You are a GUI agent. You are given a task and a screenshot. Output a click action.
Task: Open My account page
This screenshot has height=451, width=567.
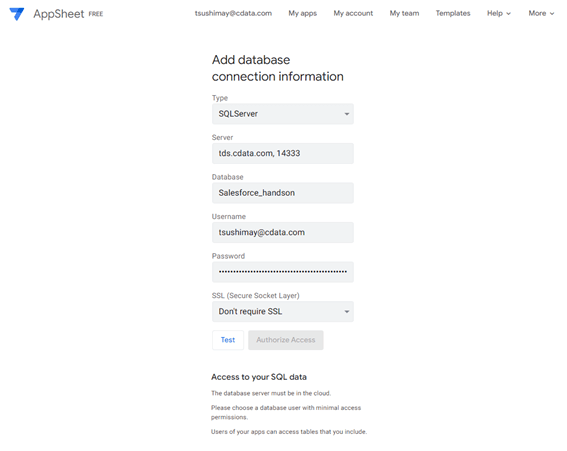353,13
